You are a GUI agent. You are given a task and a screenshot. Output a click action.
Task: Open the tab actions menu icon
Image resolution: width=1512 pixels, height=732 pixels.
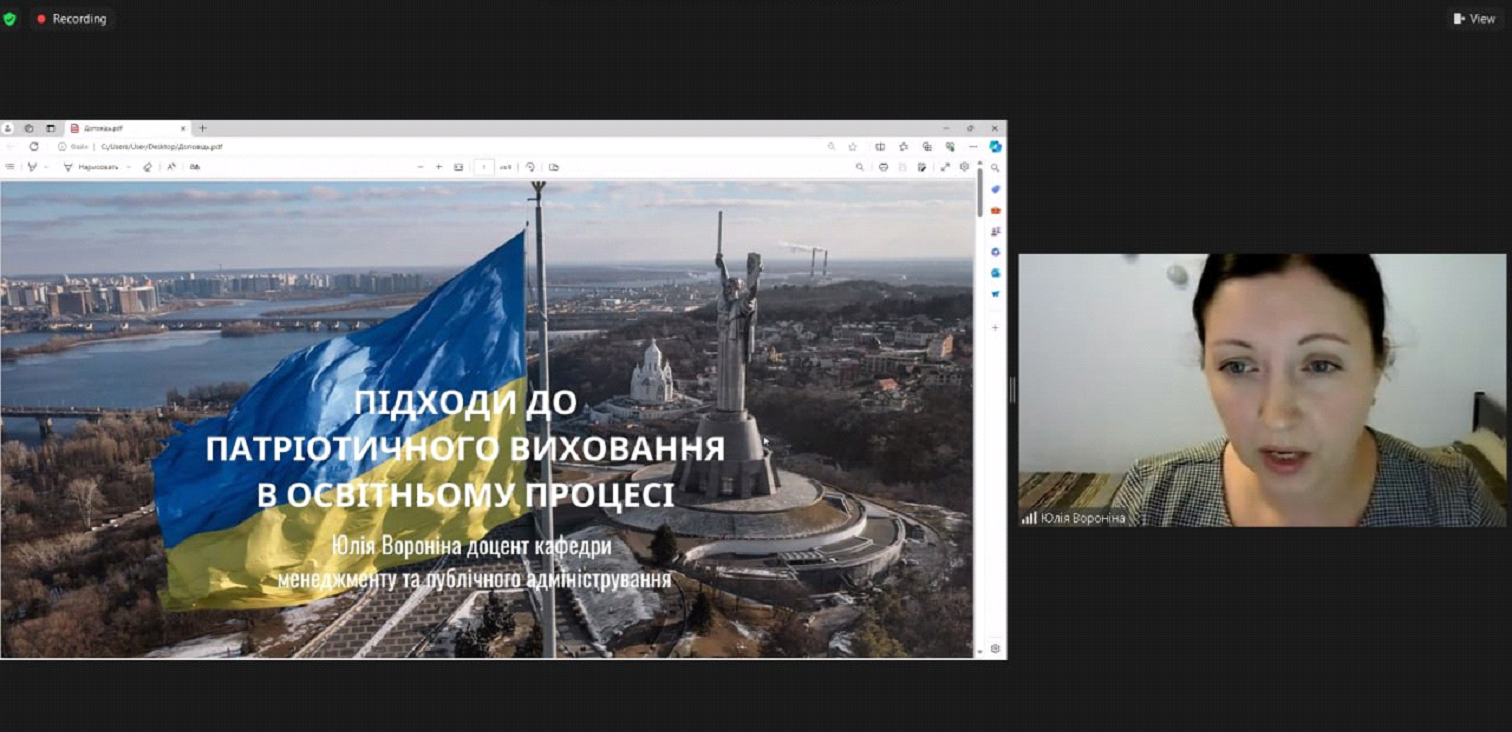[50, 128]
